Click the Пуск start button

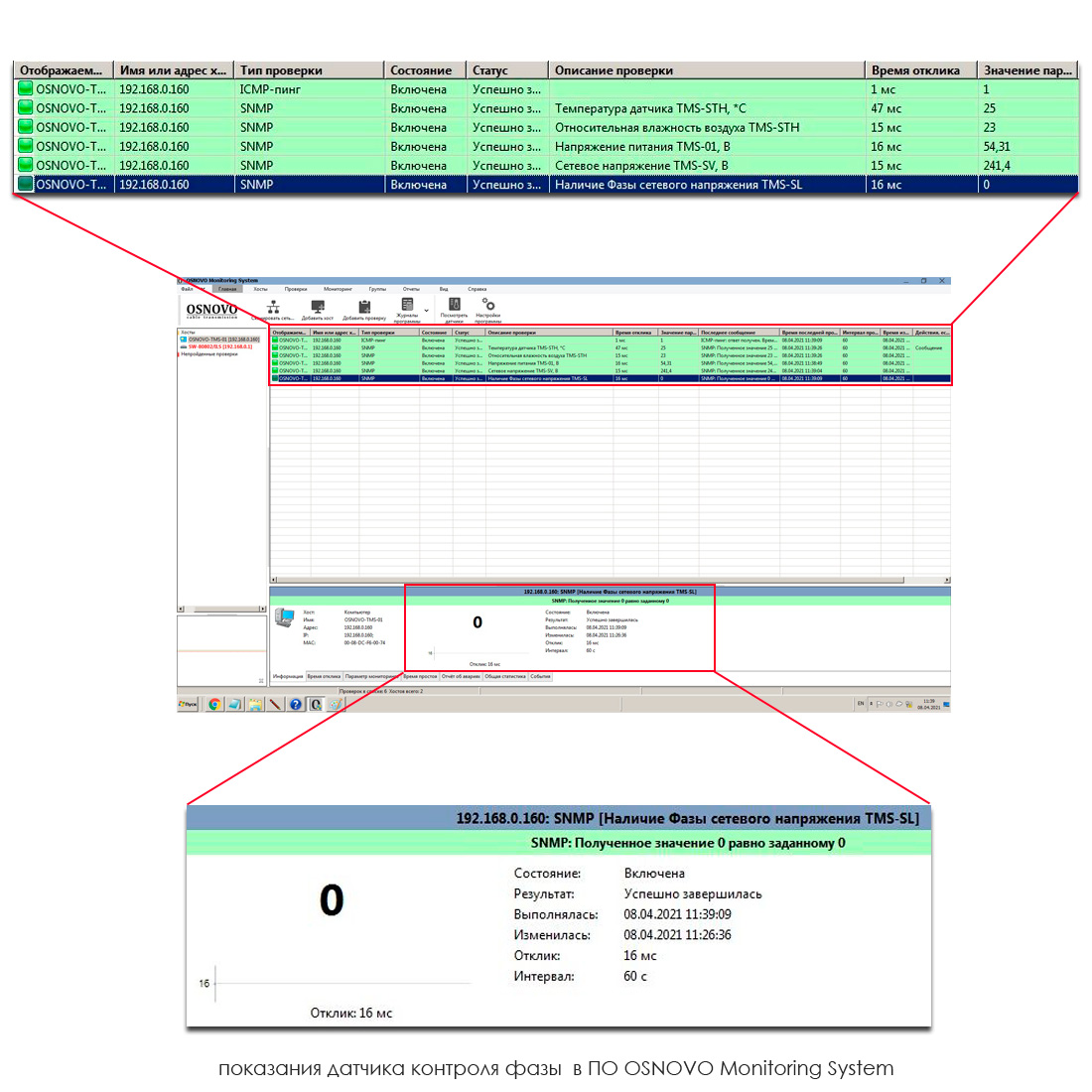click(188, 704)
